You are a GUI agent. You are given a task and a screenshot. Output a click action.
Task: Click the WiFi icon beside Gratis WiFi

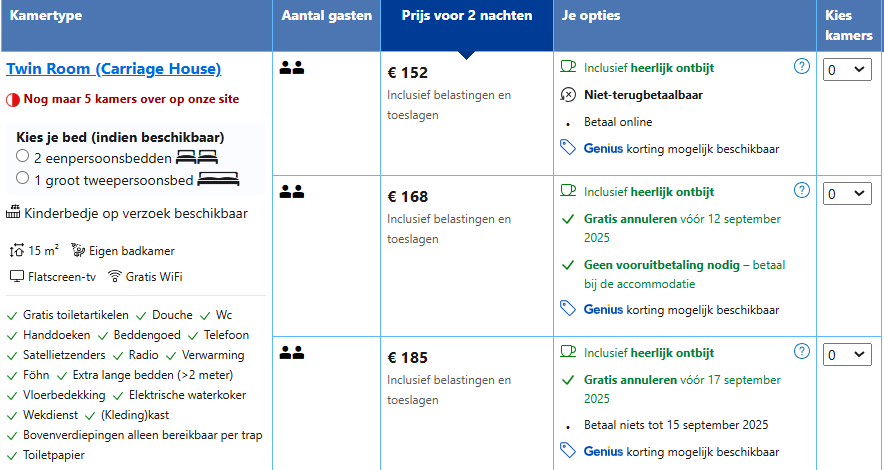tap(115, 276)
